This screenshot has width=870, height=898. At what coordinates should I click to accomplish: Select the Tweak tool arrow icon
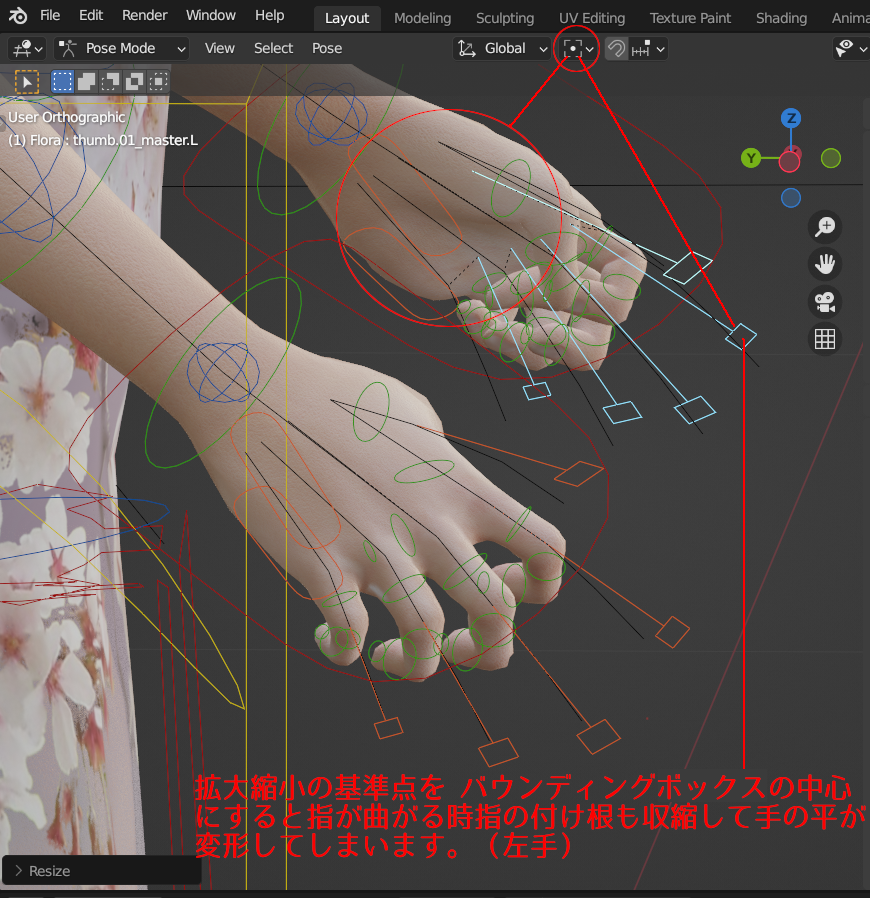point(26,82)
